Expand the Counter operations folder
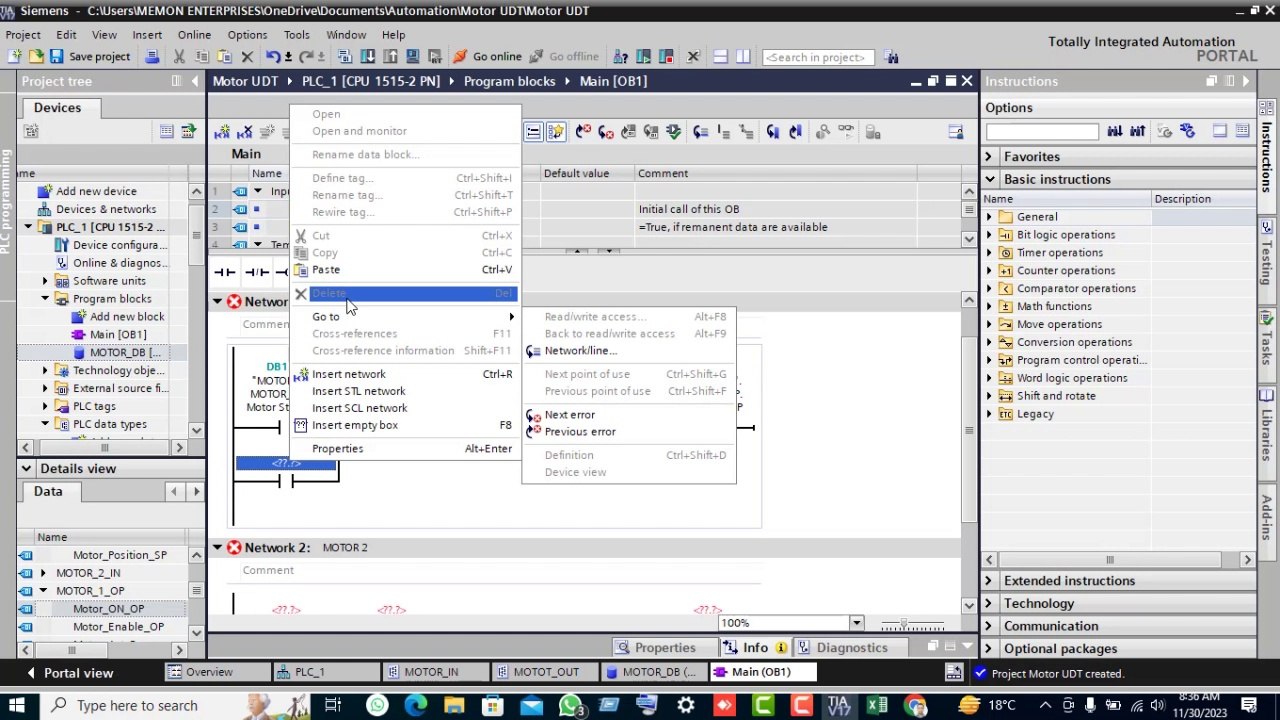1280x720 pixels. tap(990, 271)
